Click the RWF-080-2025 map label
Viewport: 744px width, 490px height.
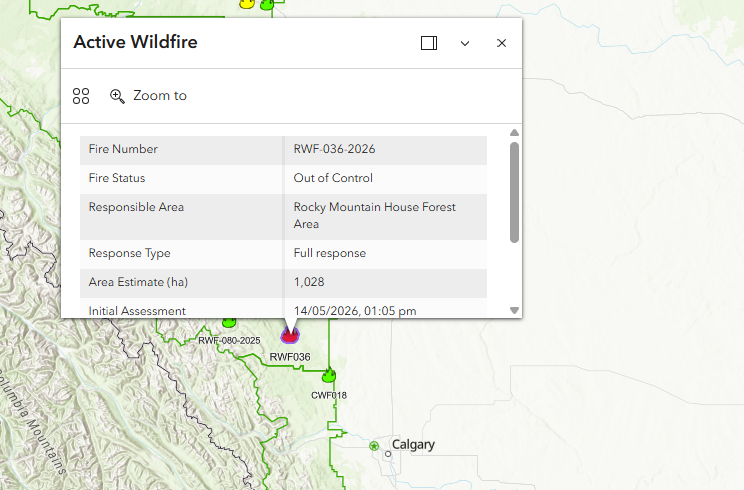pos(229,341)
